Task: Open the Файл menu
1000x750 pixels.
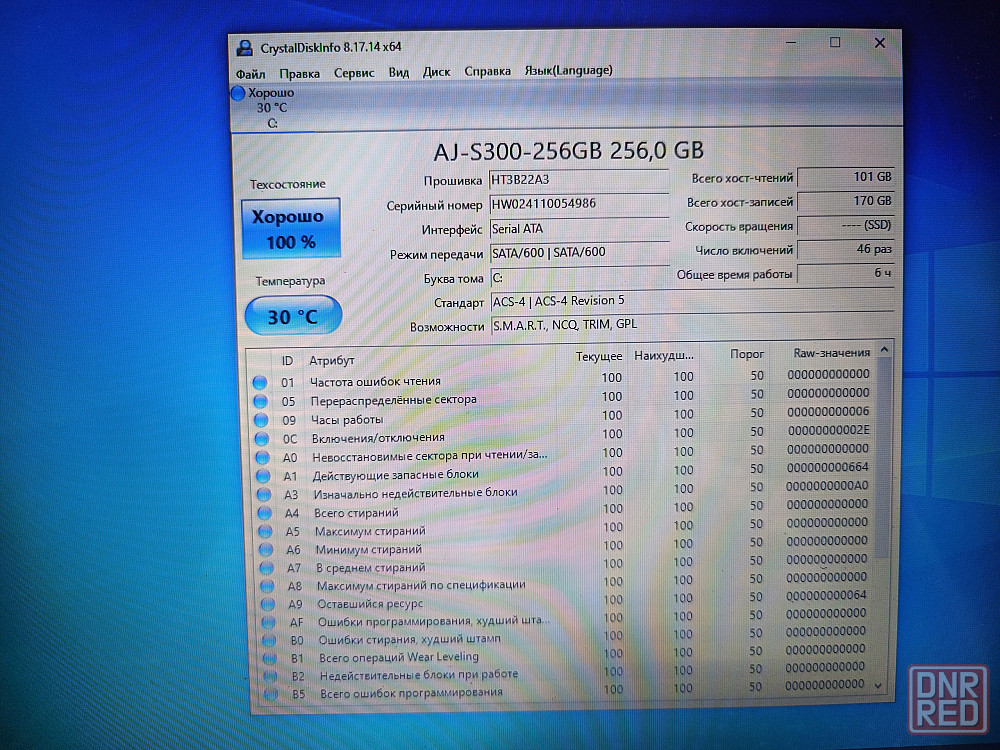Action: coord(251,74)
